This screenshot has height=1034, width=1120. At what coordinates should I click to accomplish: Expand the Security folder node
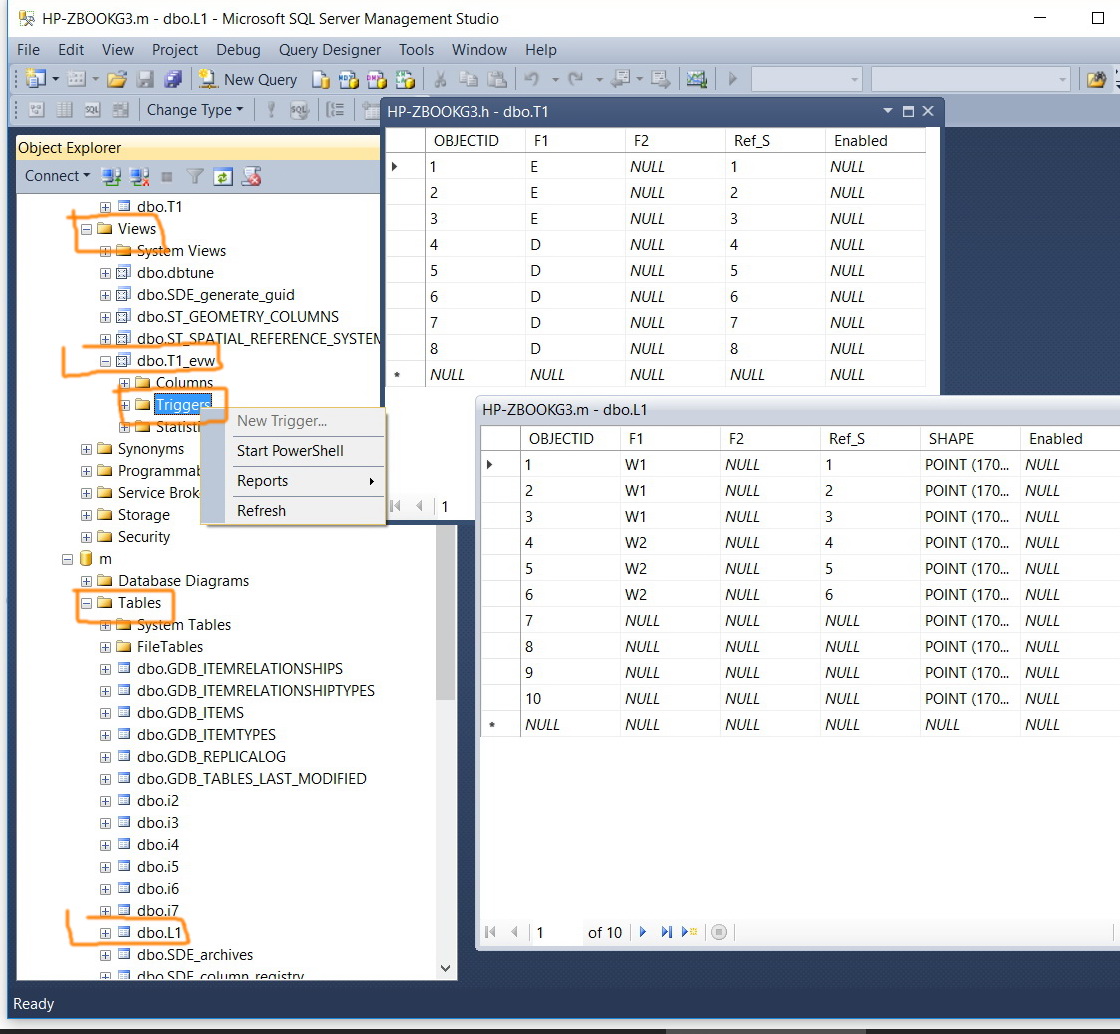click(86, 537)
